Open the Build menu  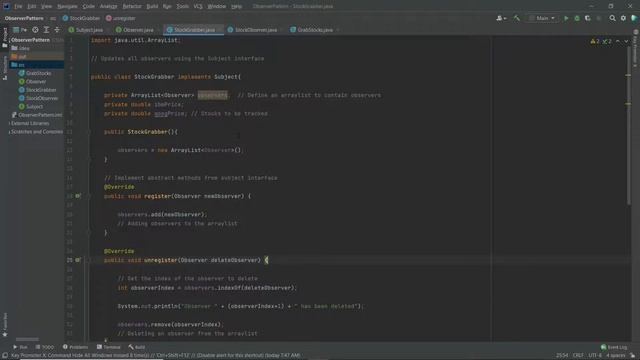coord(152,6)
